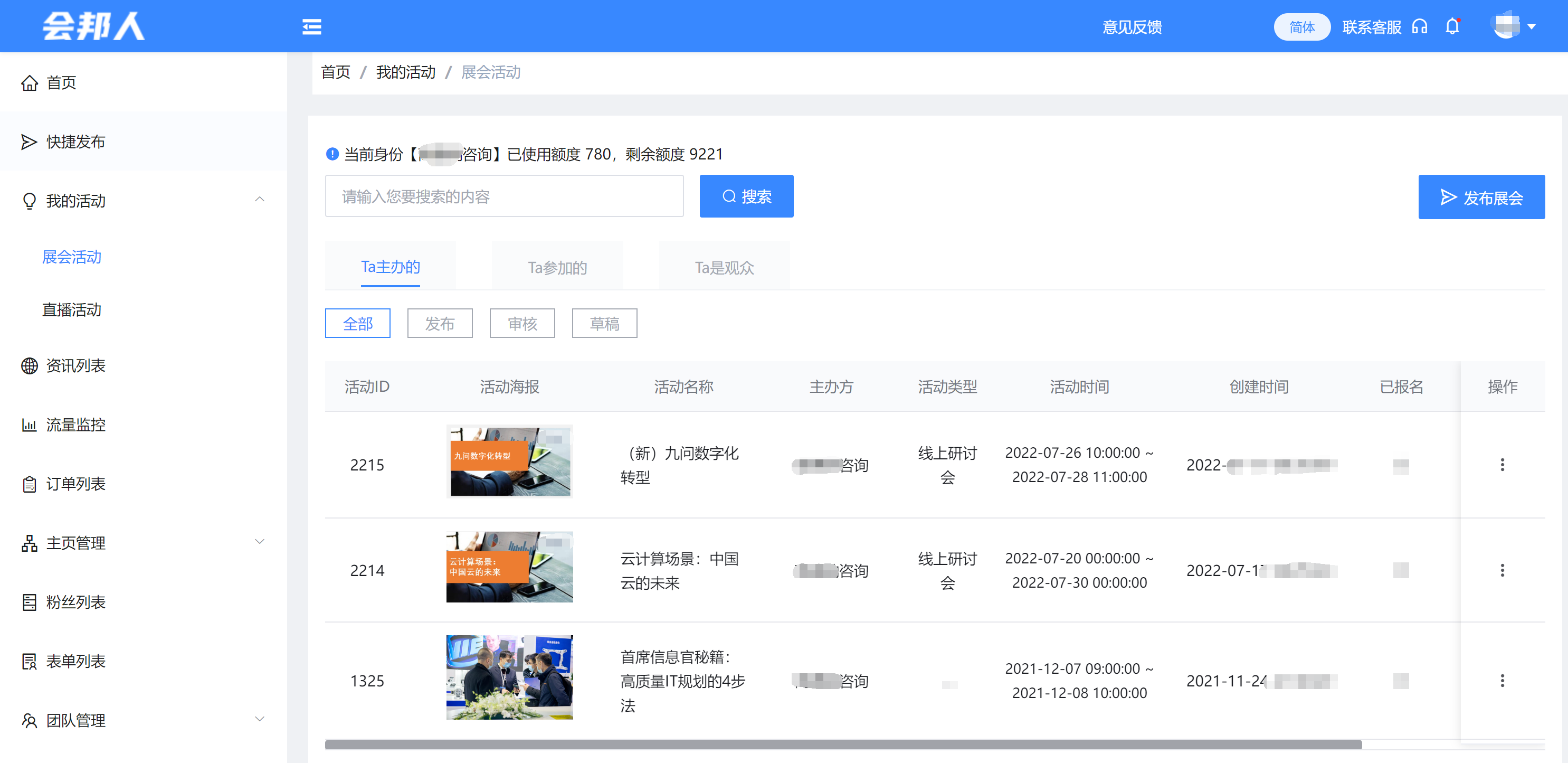Image resolution: width=1568 pixels, height=763 pixels.
Task: Open 流量监控 traffic monitor page
Action: pyautogui.click(x=75, y=425)
